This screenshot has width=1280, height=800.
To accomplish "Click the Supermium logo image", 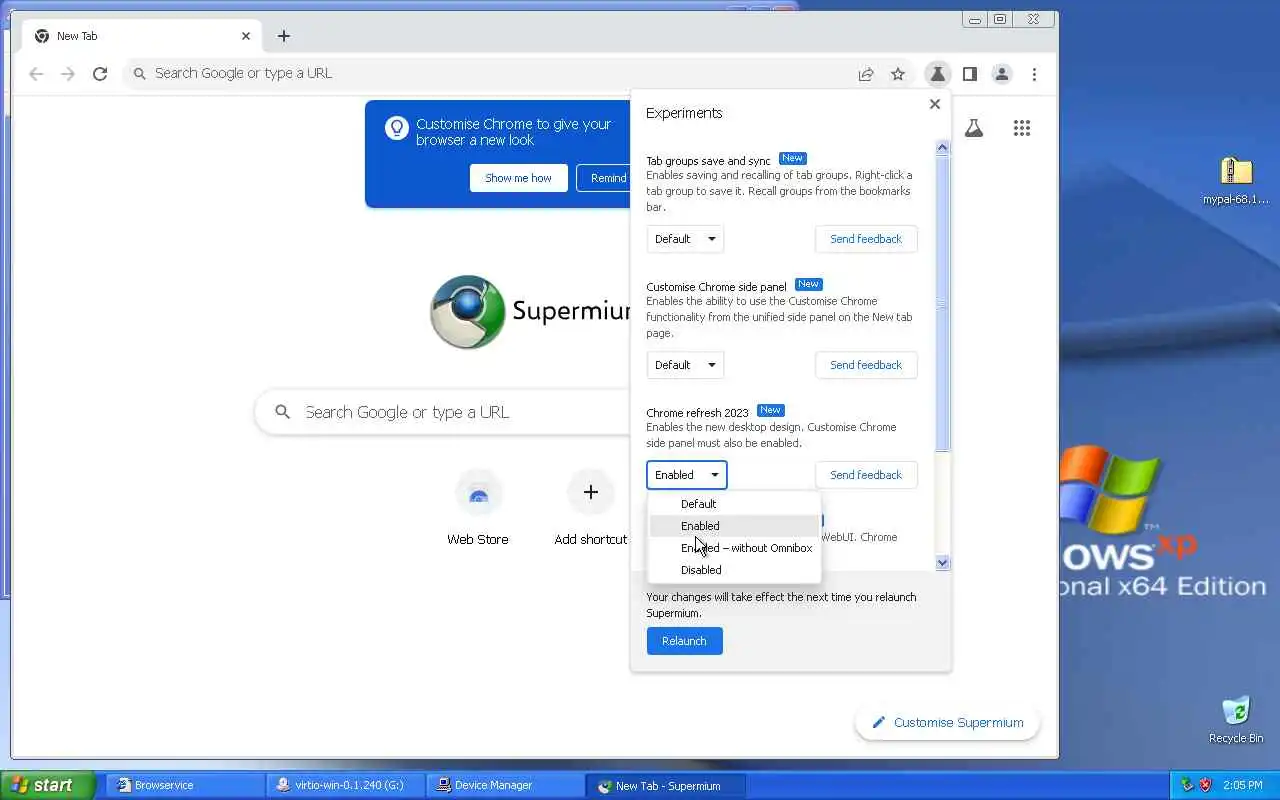I will pos(467,311).
